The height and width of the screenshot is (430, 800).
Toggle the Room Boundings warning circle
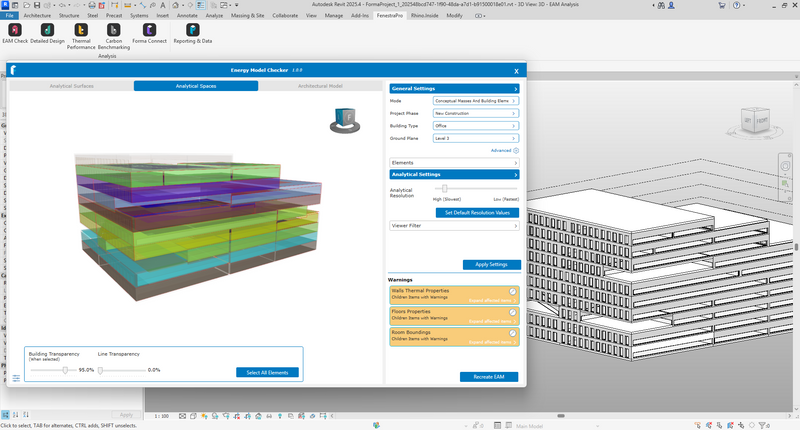click(x=512, y=333)
